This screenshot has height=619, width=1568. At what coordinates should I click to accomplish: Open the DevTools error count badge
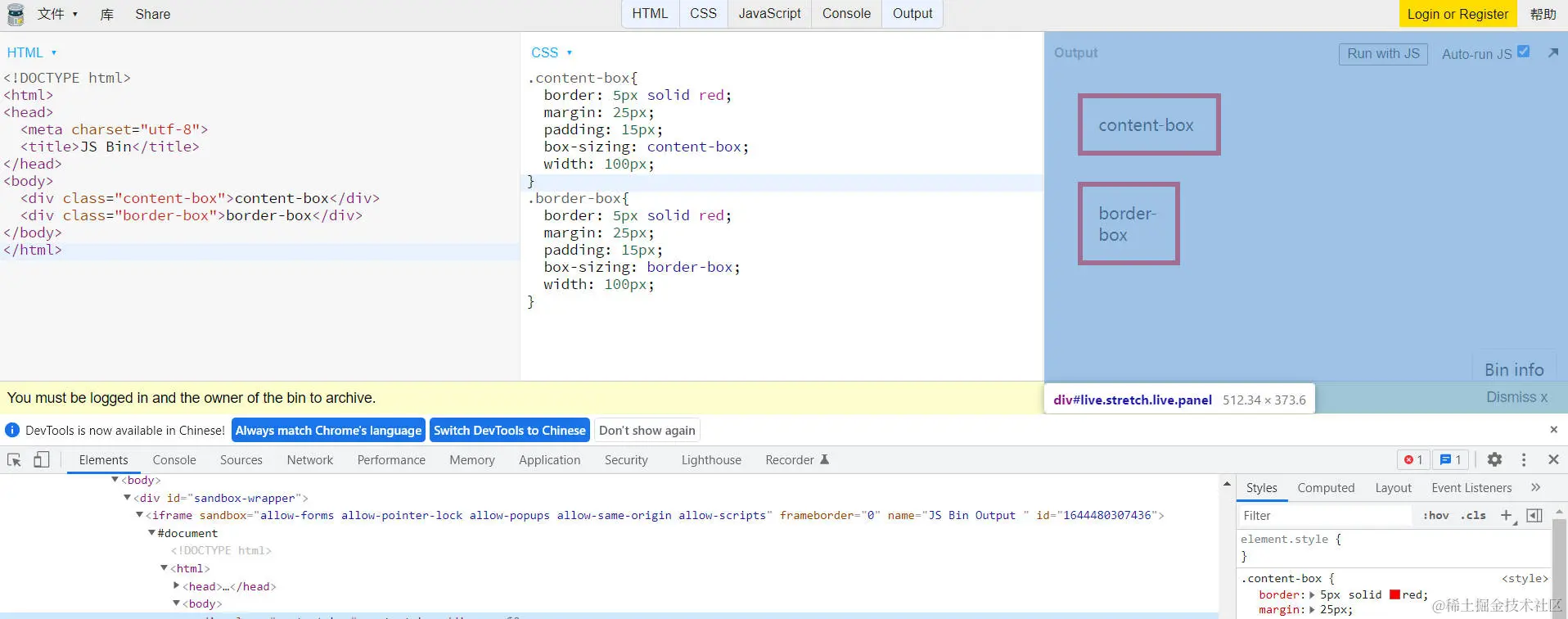(x=1413, y=459)
